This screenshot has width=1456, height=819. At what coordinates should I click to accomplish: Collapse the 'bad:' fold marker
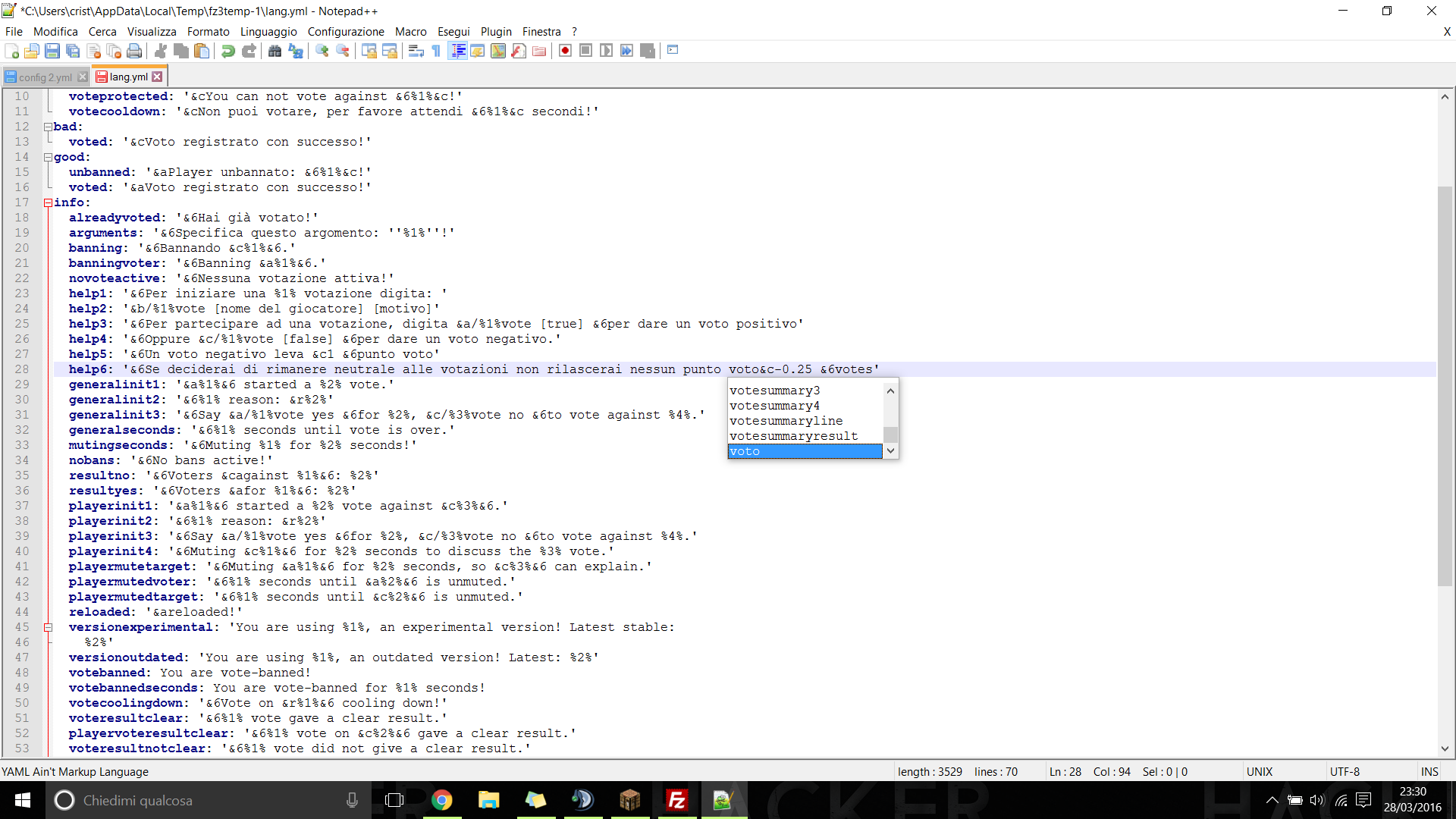point(48,127)
